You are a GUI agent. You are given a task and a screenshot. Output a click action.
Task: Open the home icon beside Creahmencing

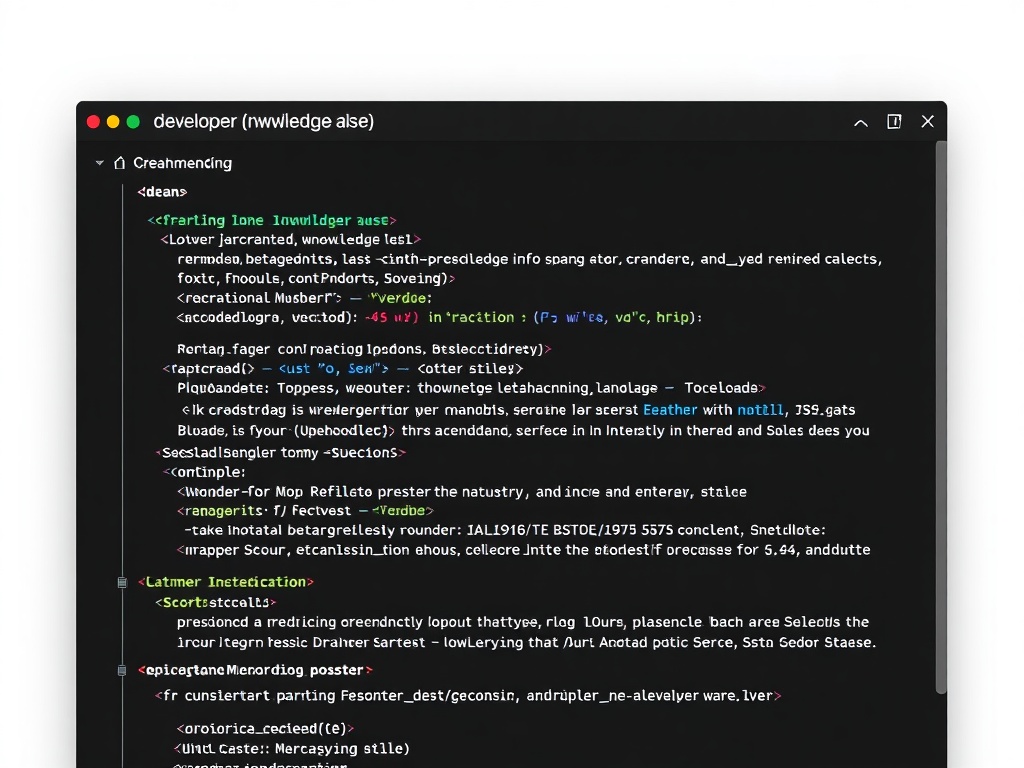tap(119, 162)
